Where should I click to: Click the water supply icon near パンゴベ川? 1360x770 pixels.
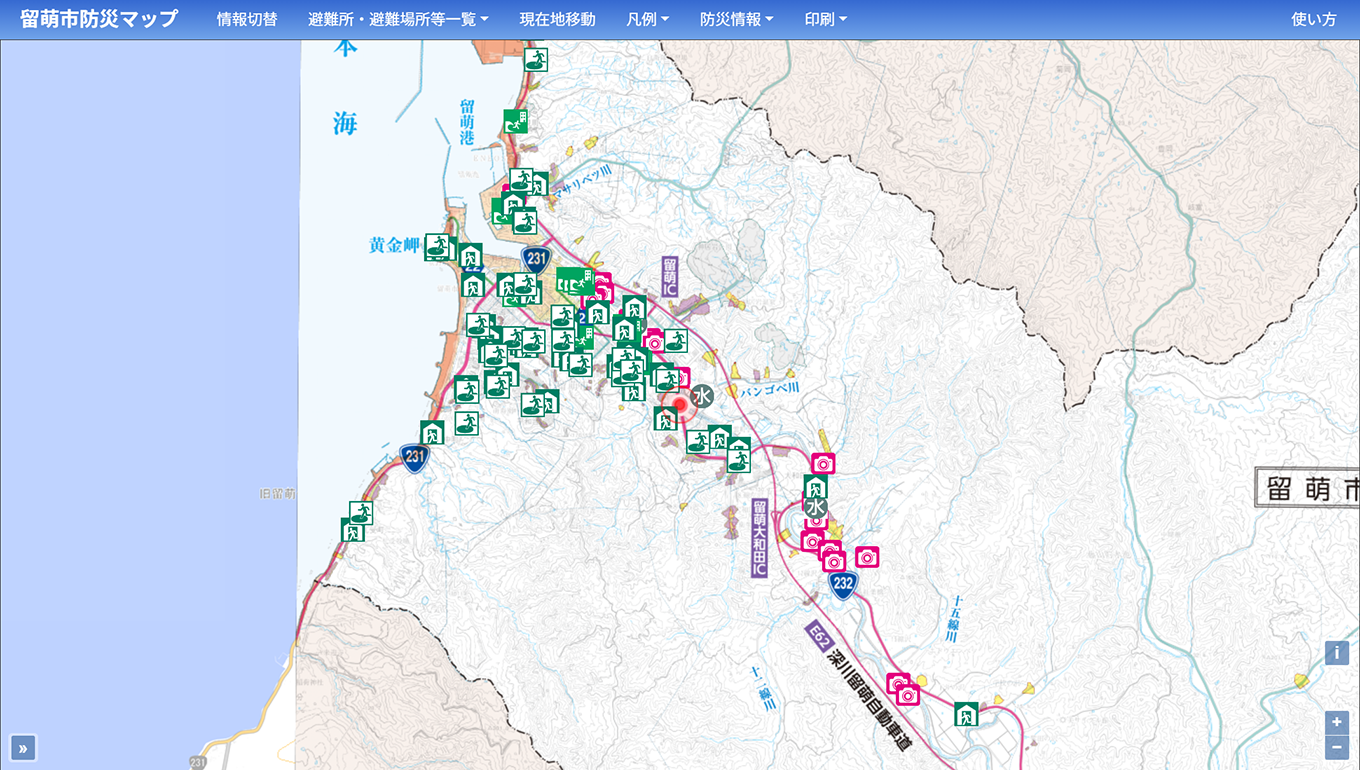[702, 396]
